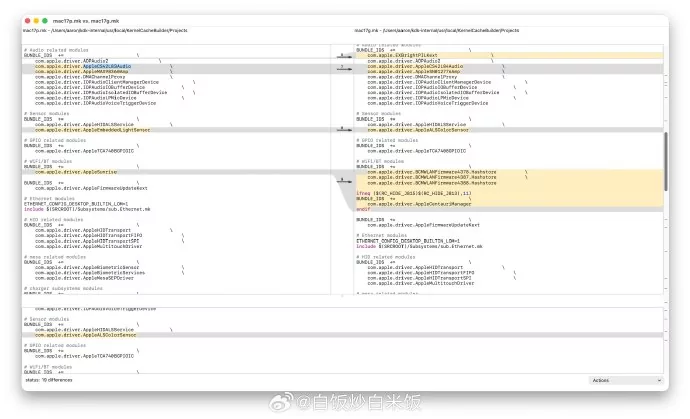The height and width of the screenshot is (419, 690).
Task: Click the difference arrow beside the AppleCS42L84Audio line
Action: click(342, 67)
